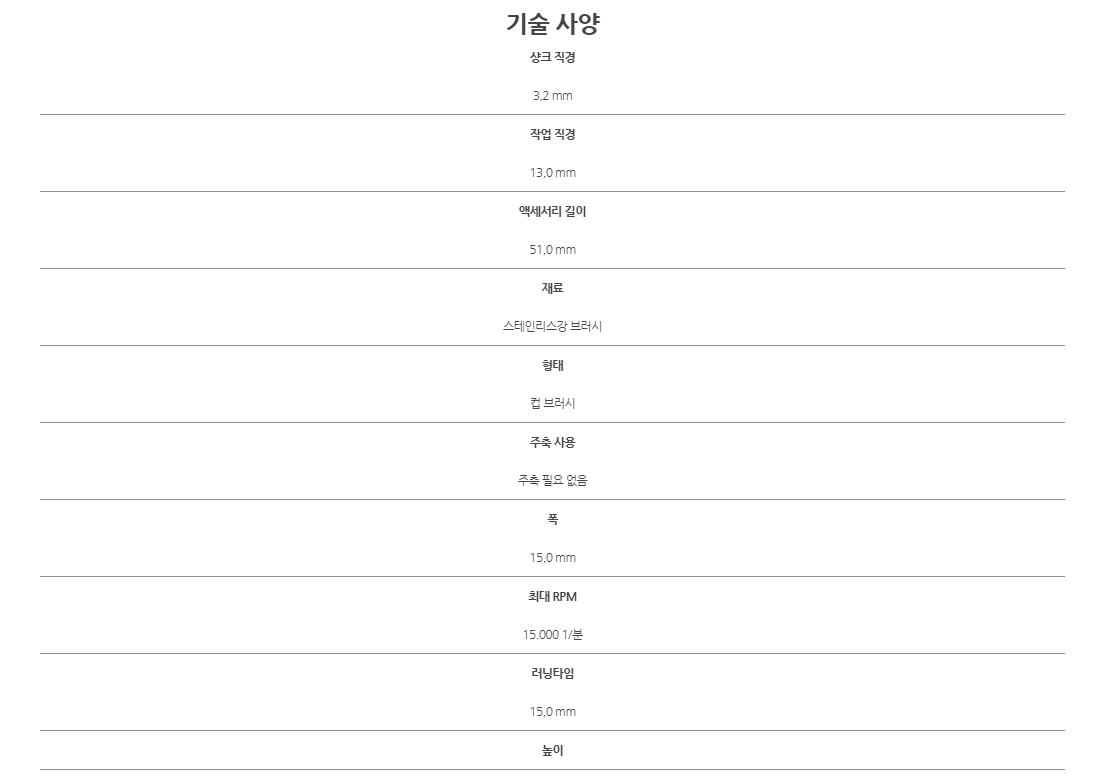Click the 15,0 mm value under 폭
This screenshot has width=1105, height=778.
click(552, 557)
